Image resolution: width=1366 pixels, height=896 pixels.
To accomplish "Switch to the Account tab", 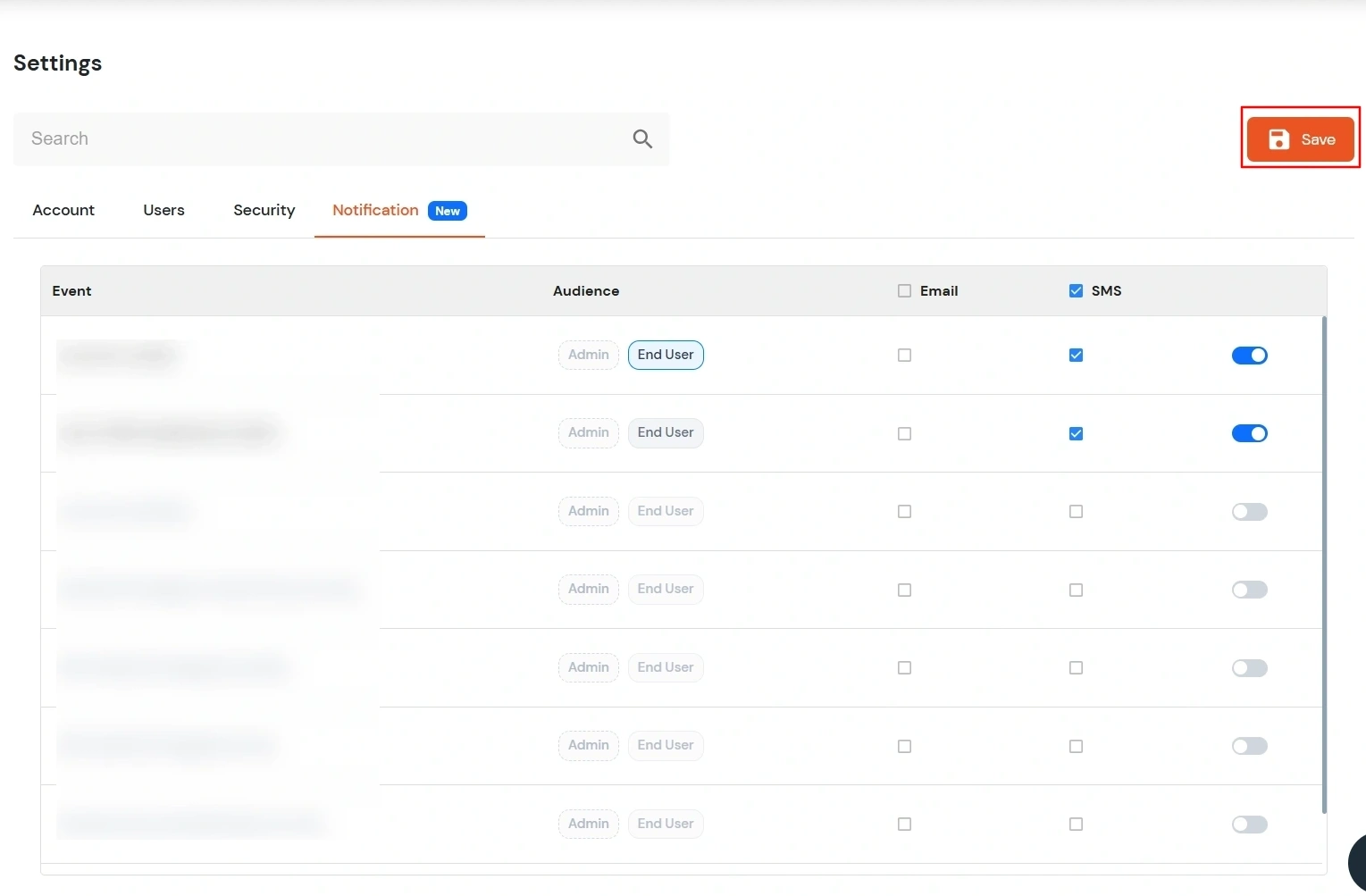I will [63, 210].
